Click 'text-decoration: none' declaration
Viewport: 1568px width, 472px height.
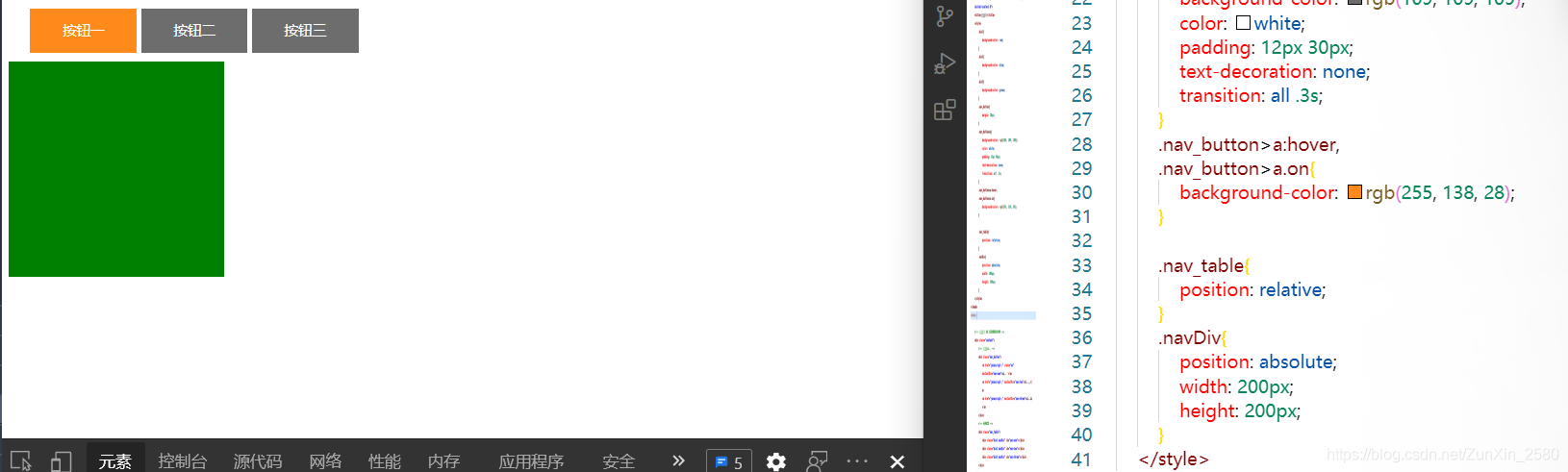(1275, 71)
